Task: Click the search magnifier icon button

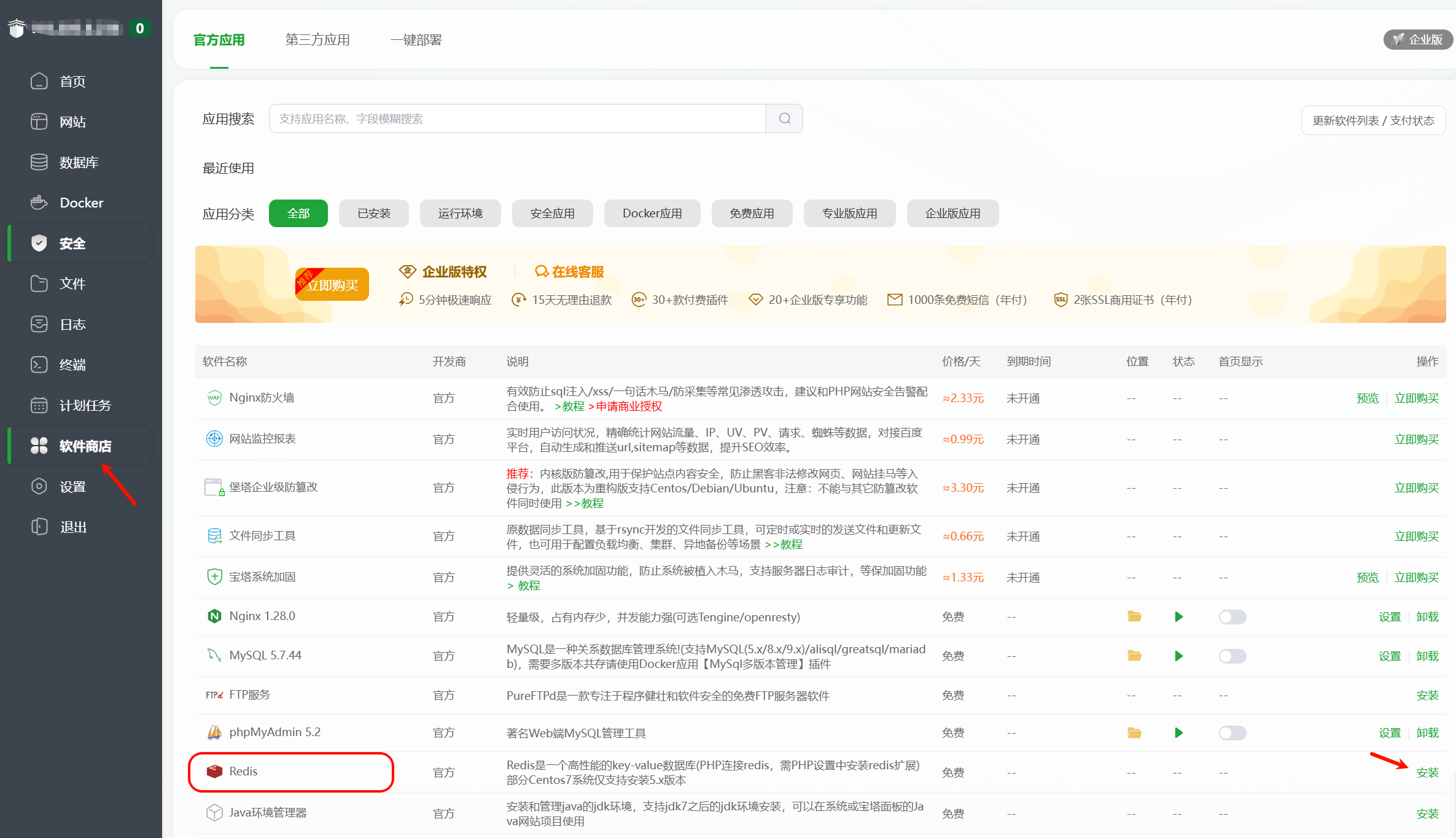Action: click(784, 118)
